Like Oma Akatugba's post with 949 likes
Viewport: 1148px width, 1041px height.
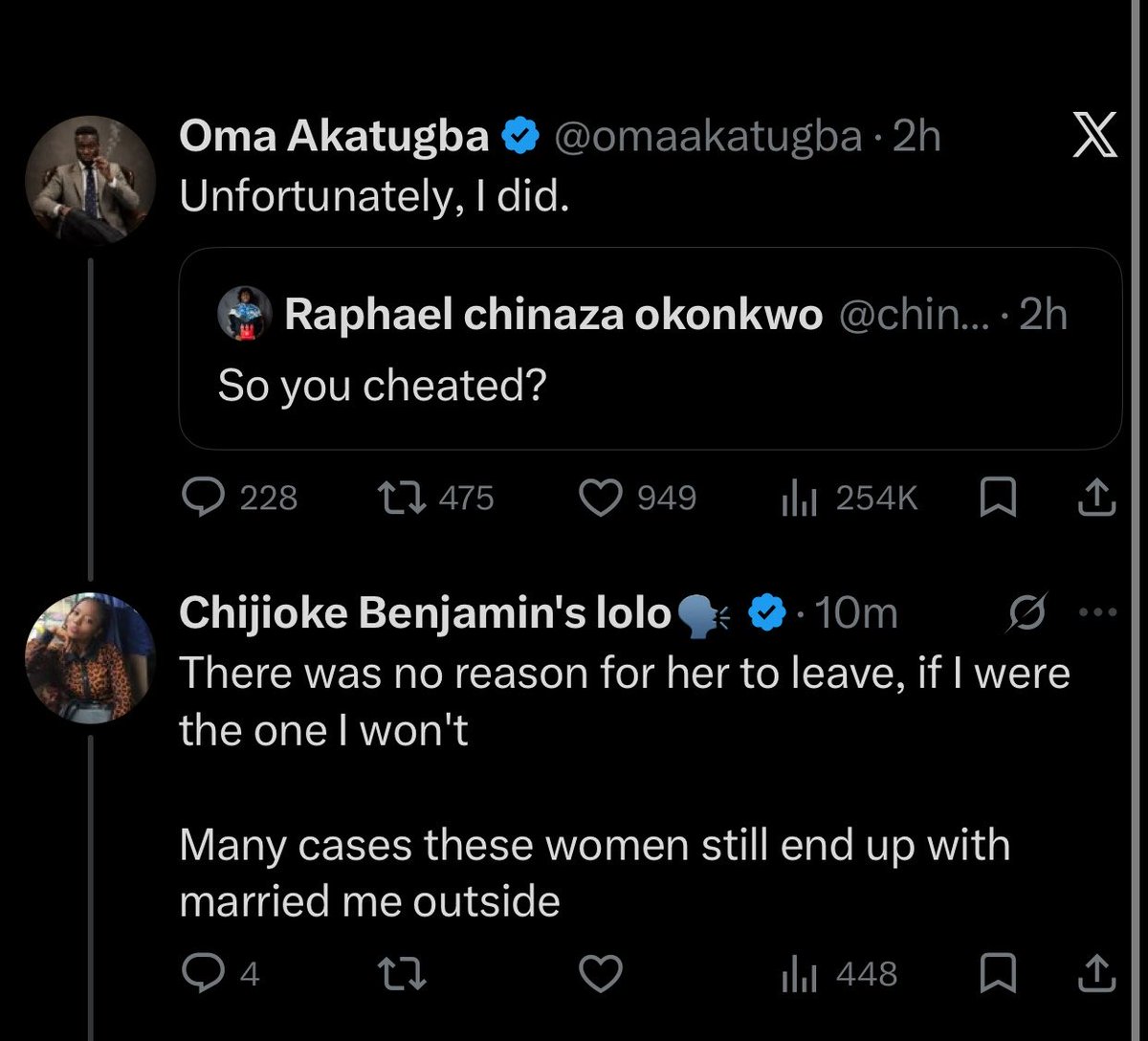pos(639,498)
